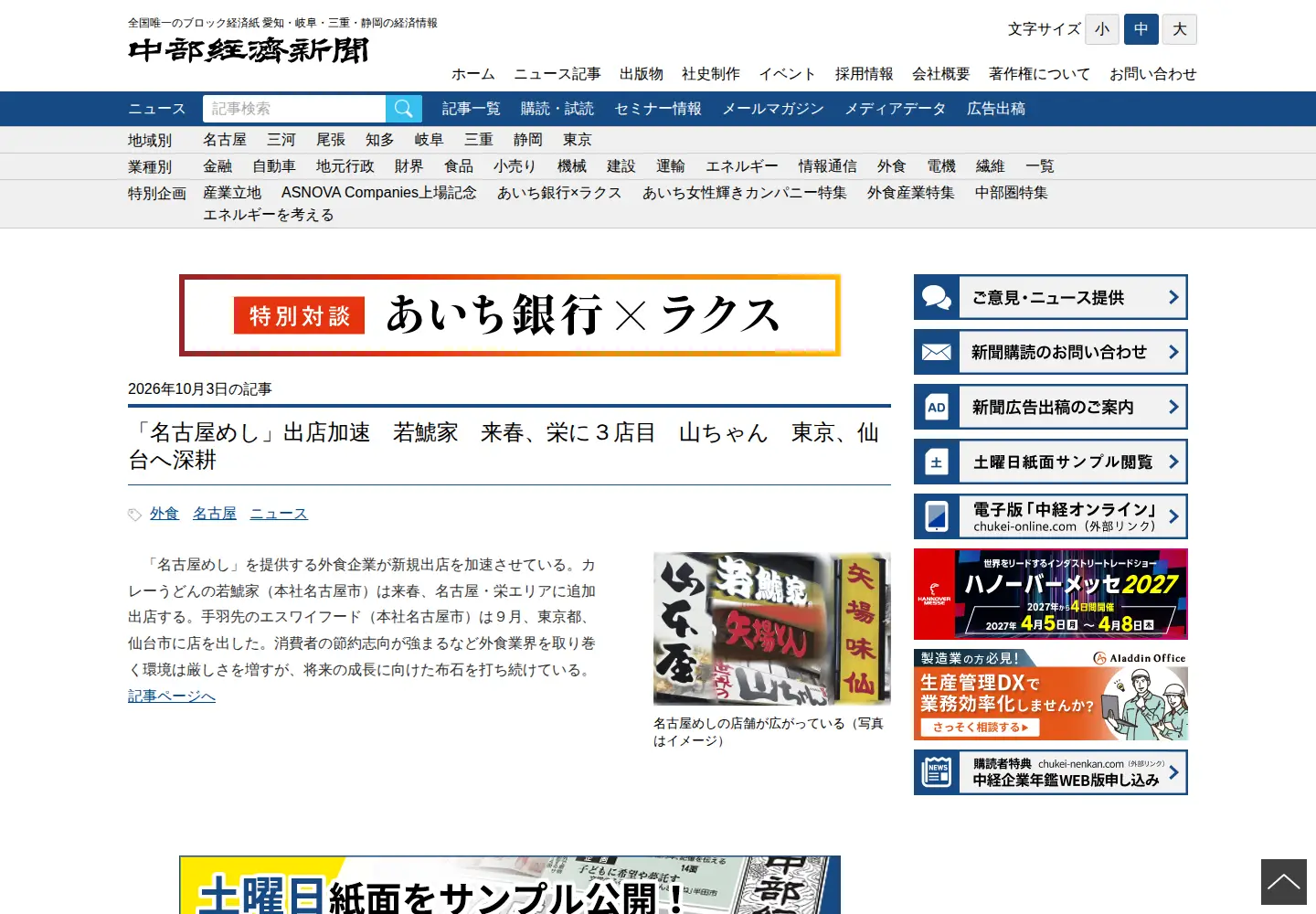Select small font size 小

tap(1102, 29)
